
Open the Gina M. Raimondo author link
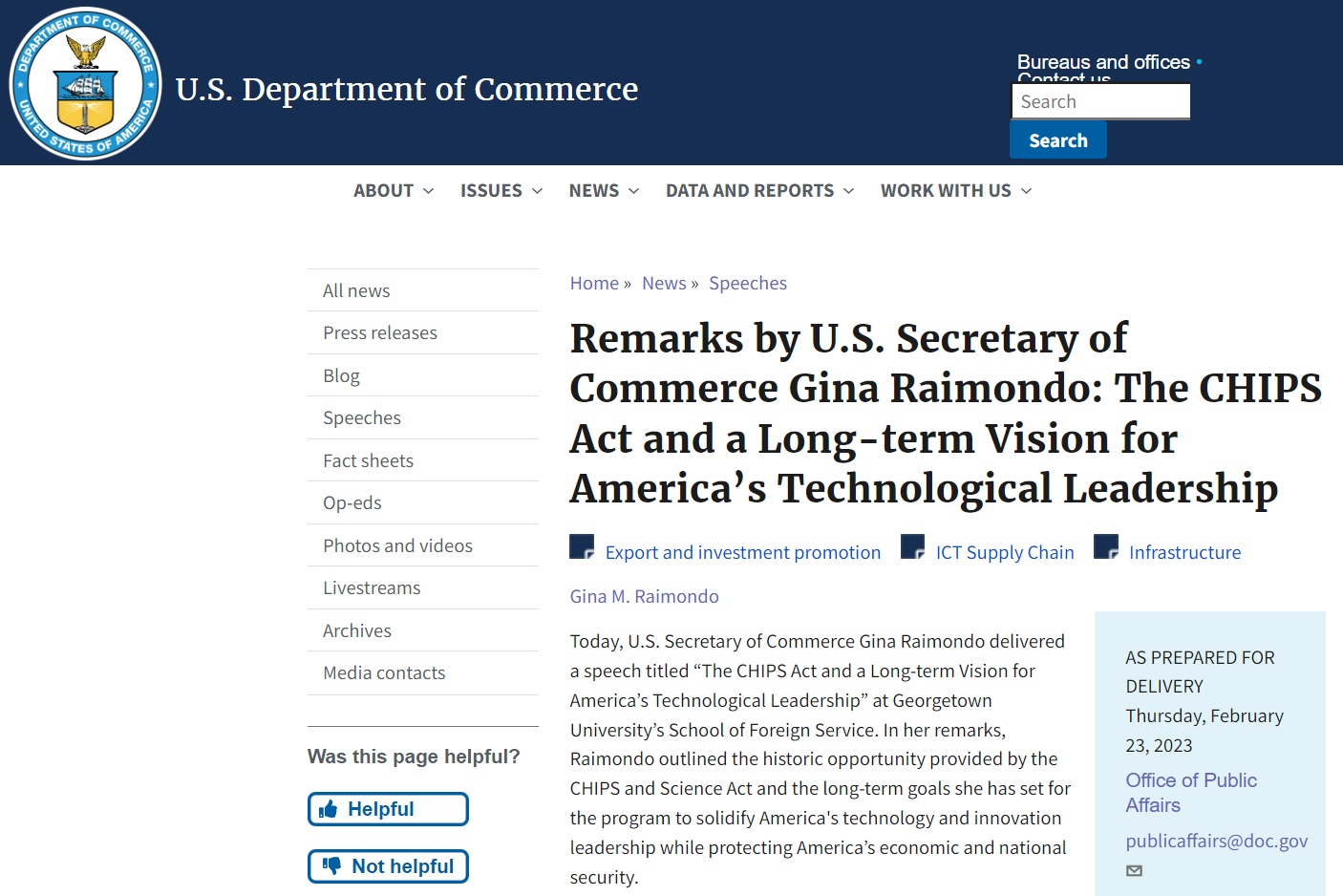pos(645,596)
